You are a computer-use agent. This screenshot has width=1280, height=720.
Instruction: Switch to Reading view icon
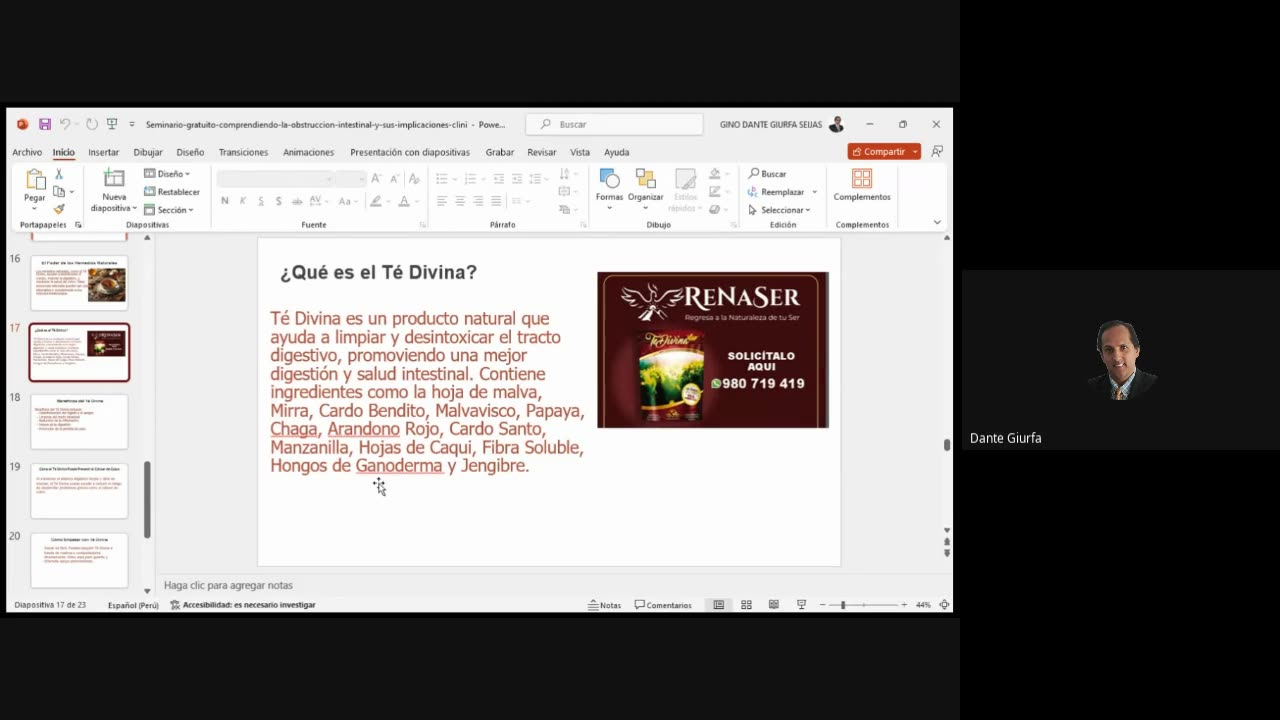pos(773,605)
